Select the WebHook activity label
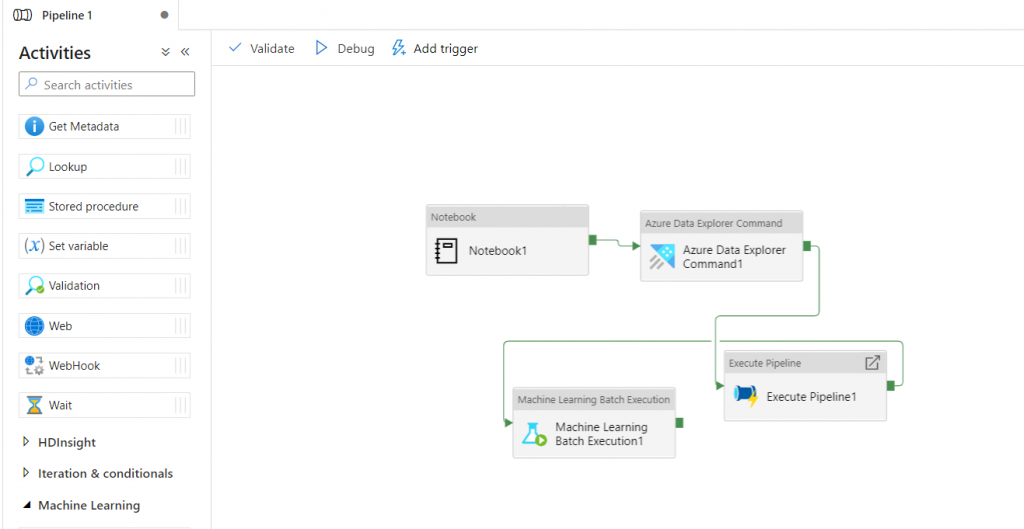 74,365
